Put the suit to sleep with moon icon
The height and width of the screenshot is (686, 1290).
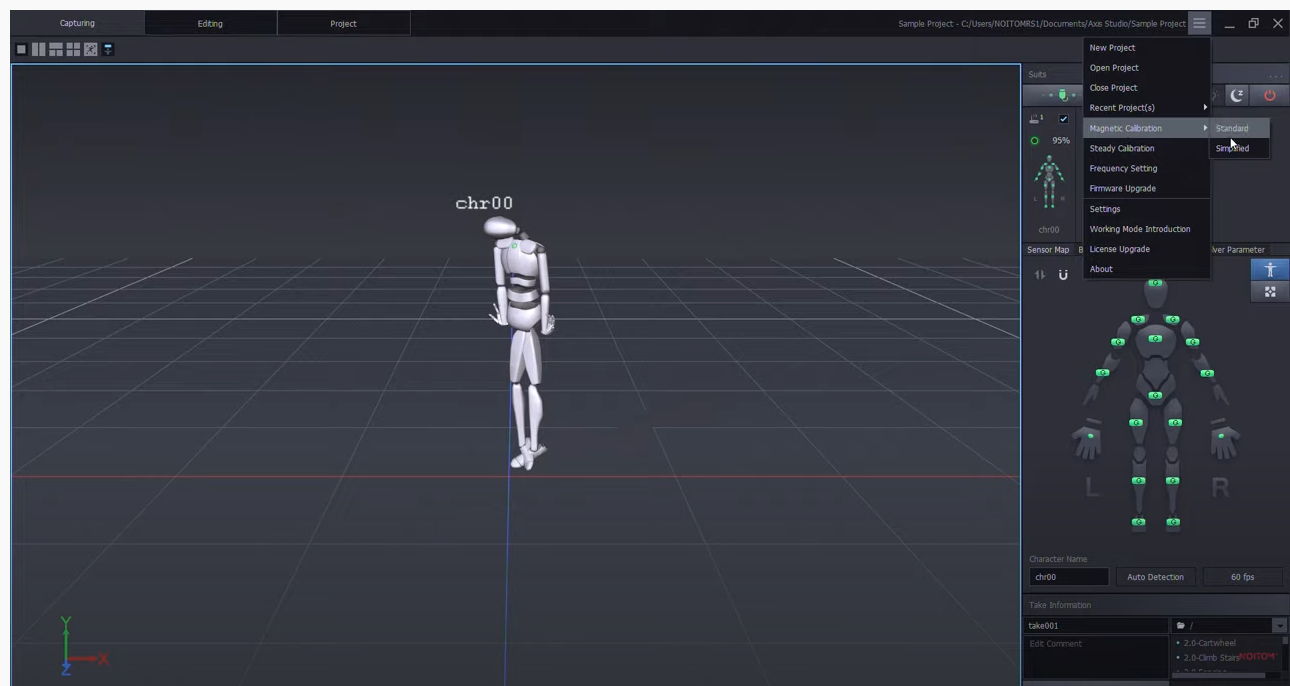click(x=1238, y=95)
